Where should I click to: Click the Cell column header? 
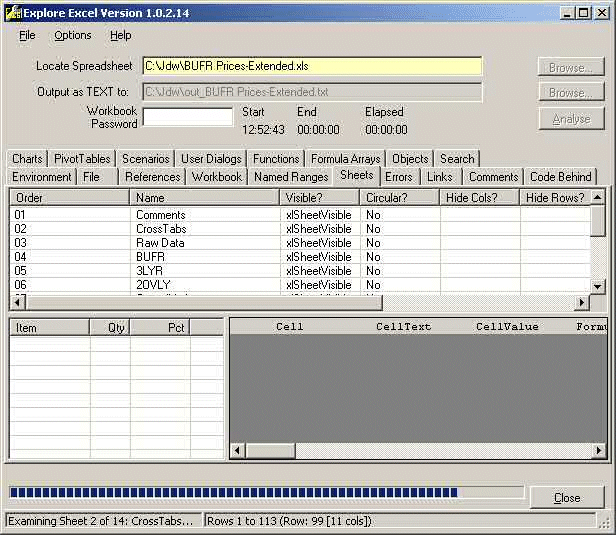click(x=290, y=326)
